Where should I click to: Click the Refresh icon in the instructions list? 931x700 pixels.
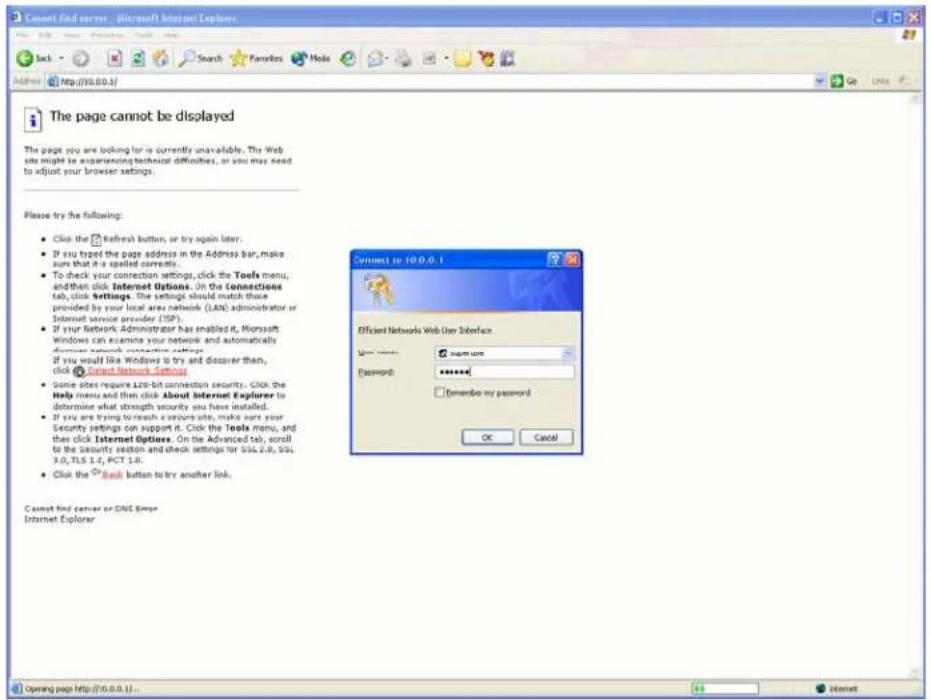click(x=96, y=239)
